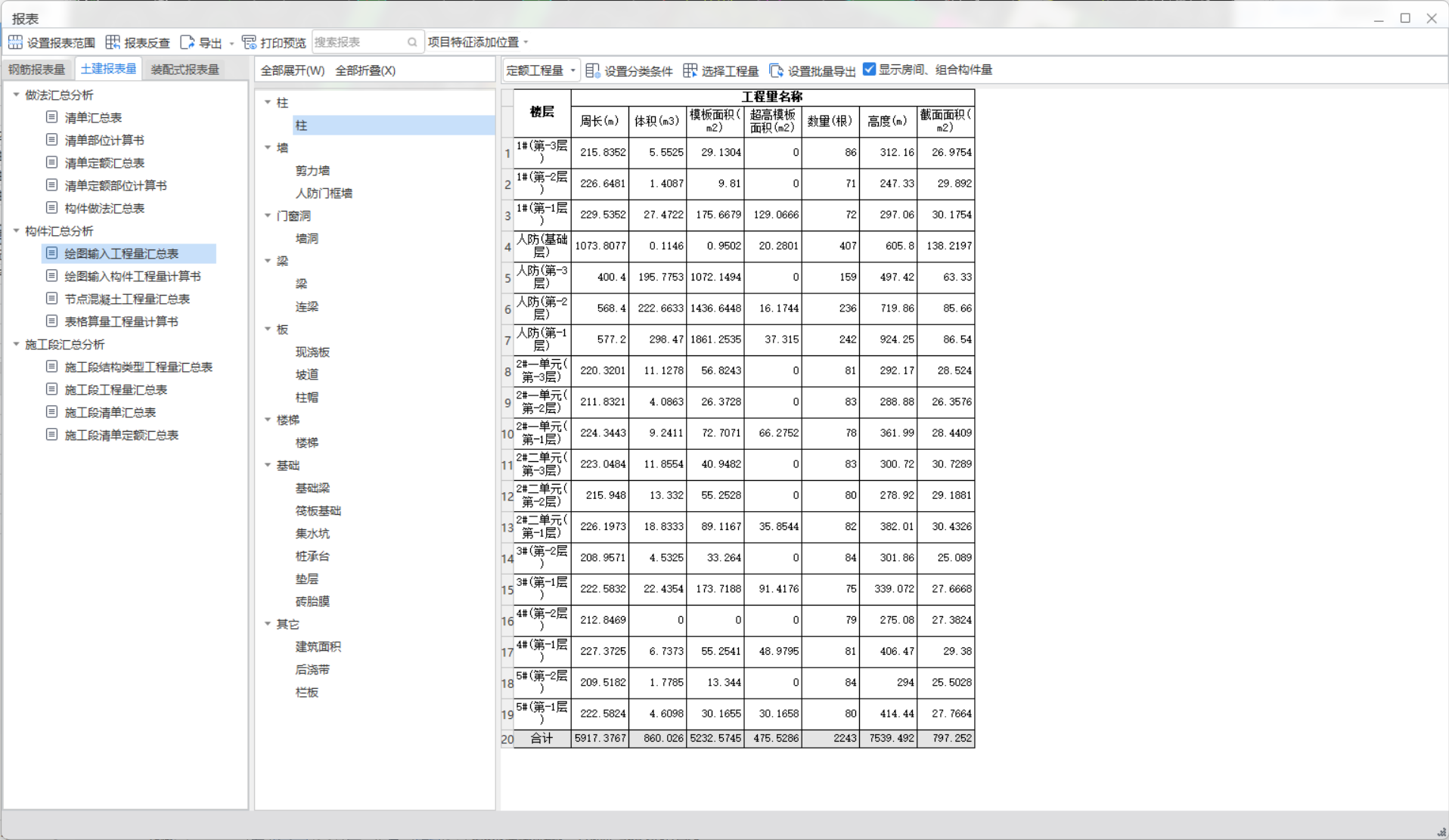Collapse the 施工段汇总分析 tree group
The height and width of the screenshot is (840, 1449).
(x=16, y=344)
